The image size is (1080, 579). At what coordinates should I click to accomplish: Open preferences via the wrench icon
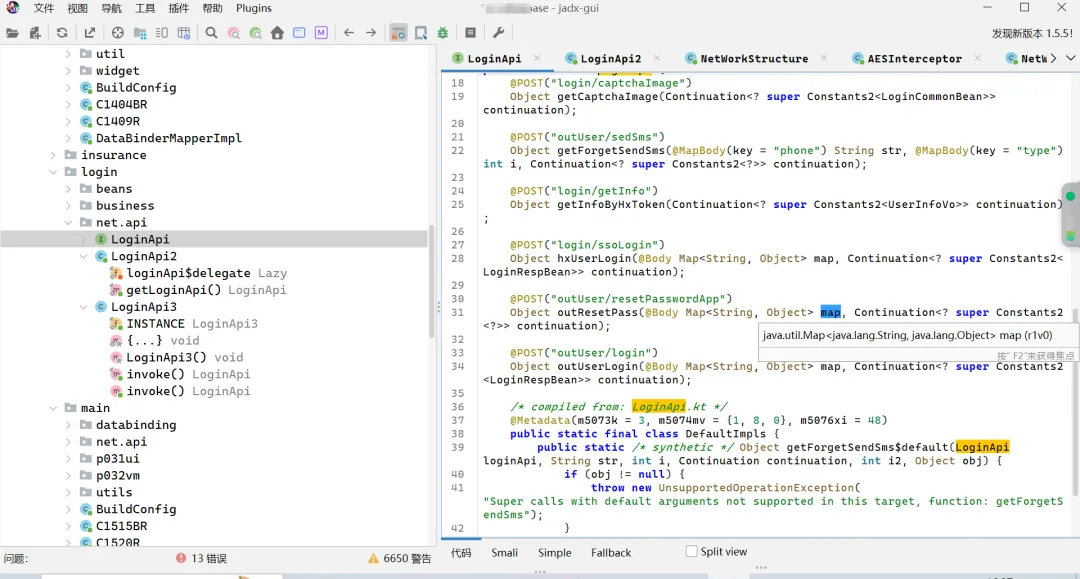498,33
